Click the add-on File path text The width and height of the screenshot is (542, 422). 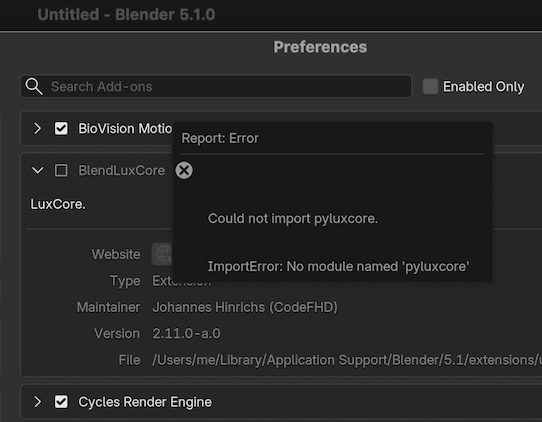click(x=347, y=360)
